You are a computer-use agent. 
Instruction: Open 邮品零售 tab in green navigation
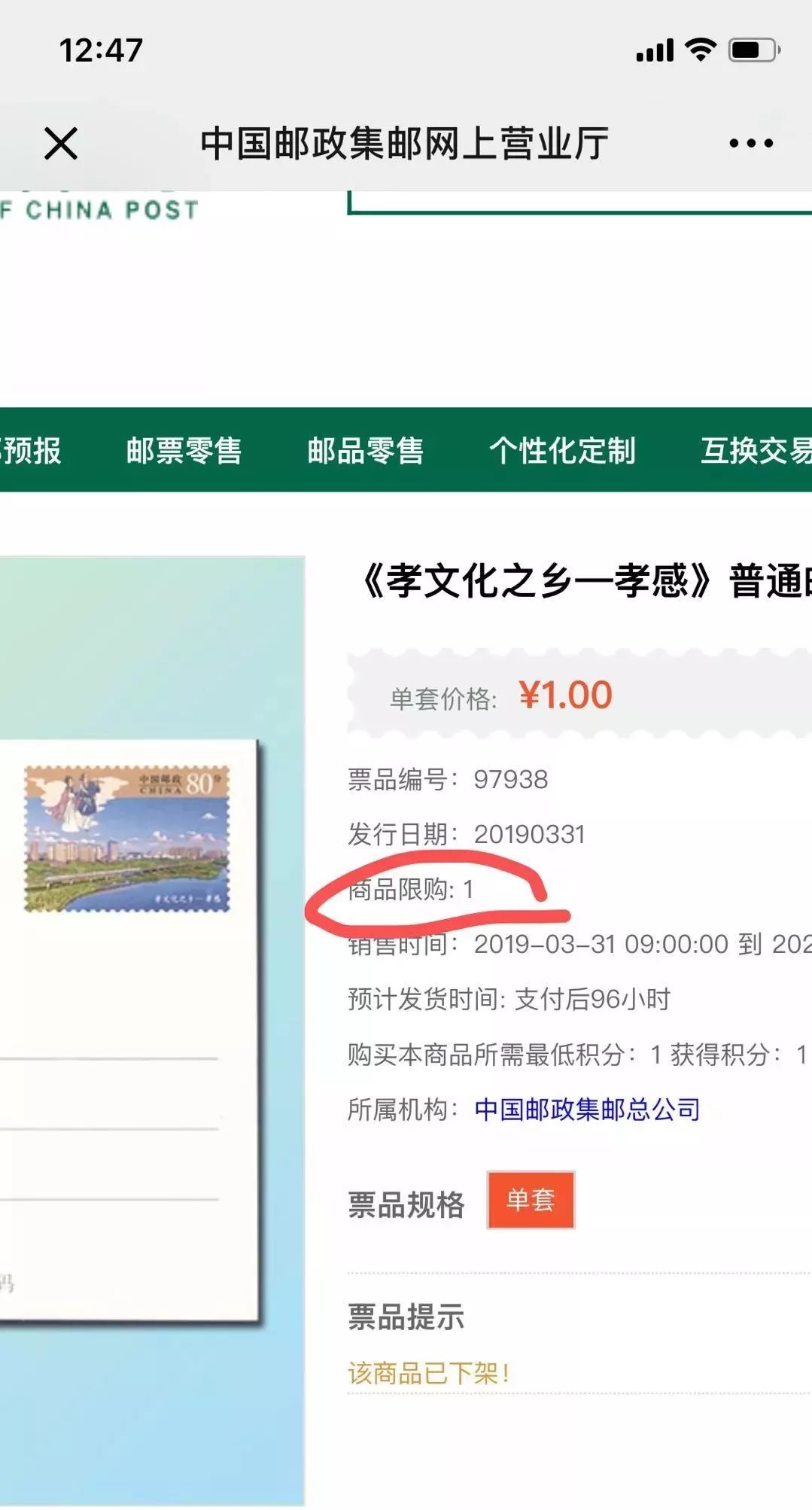click(365, 450)
